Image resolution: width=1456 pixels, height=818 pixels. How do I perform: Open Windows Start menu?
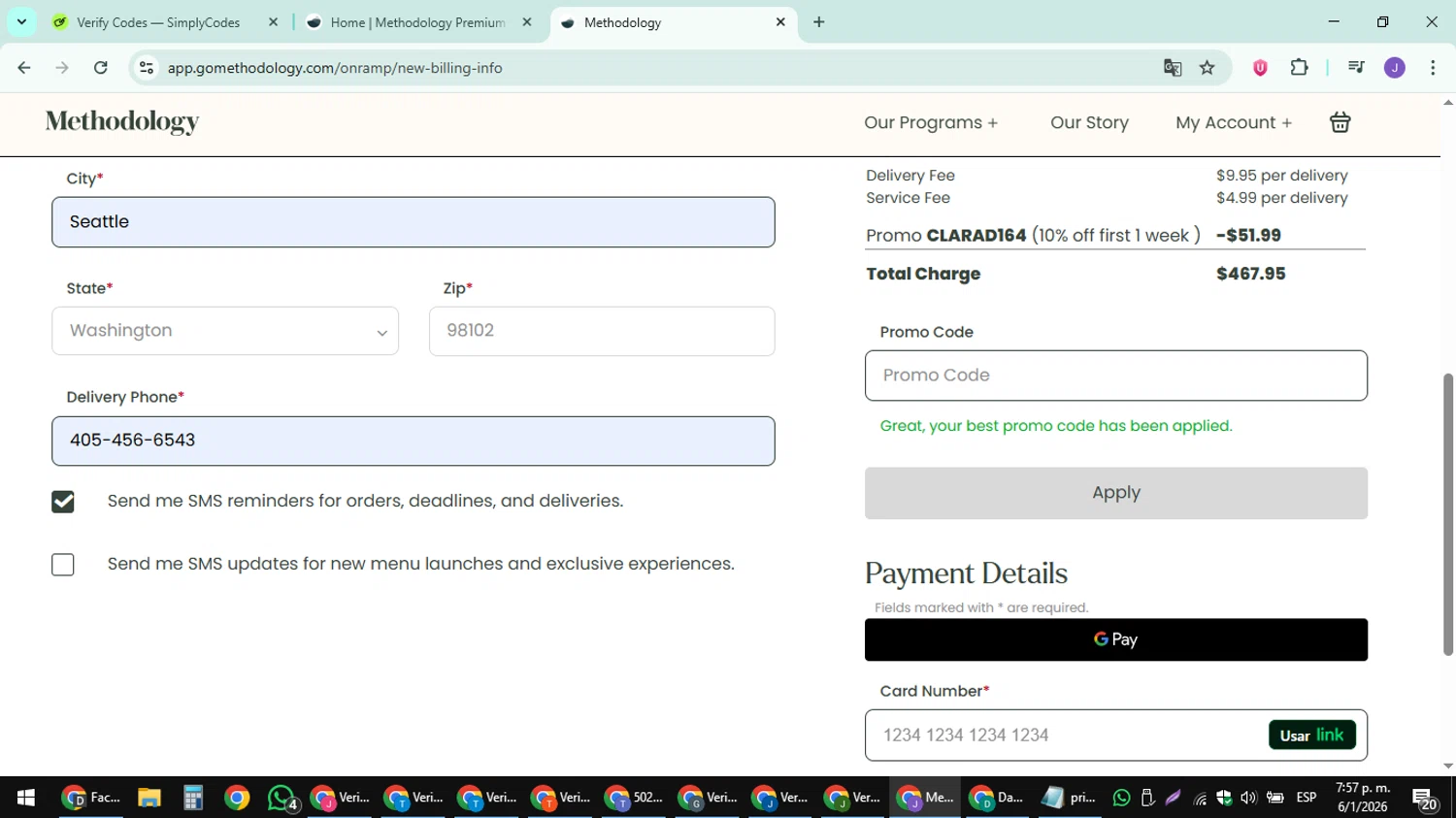point(26,798)
